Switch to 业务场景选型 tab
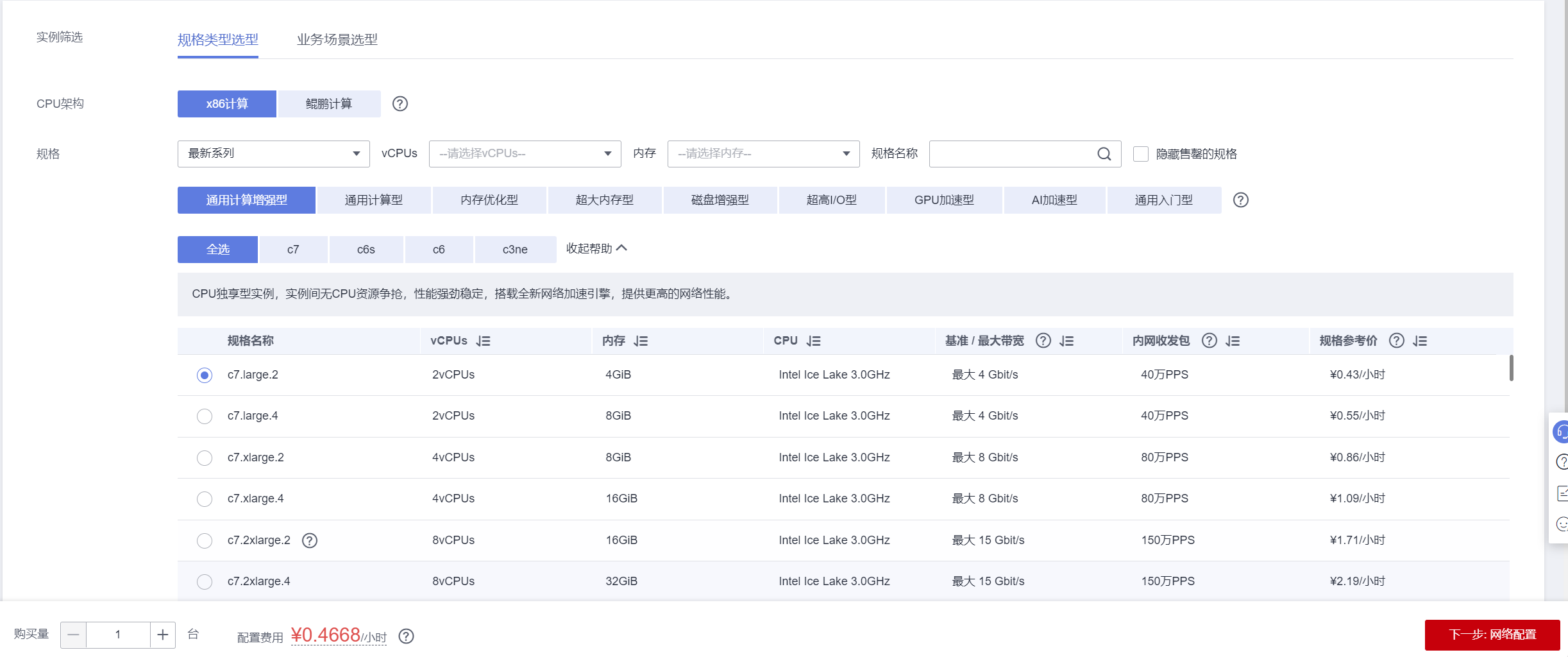The width and height of the screenshot is (1568, 657). [337, 40]
